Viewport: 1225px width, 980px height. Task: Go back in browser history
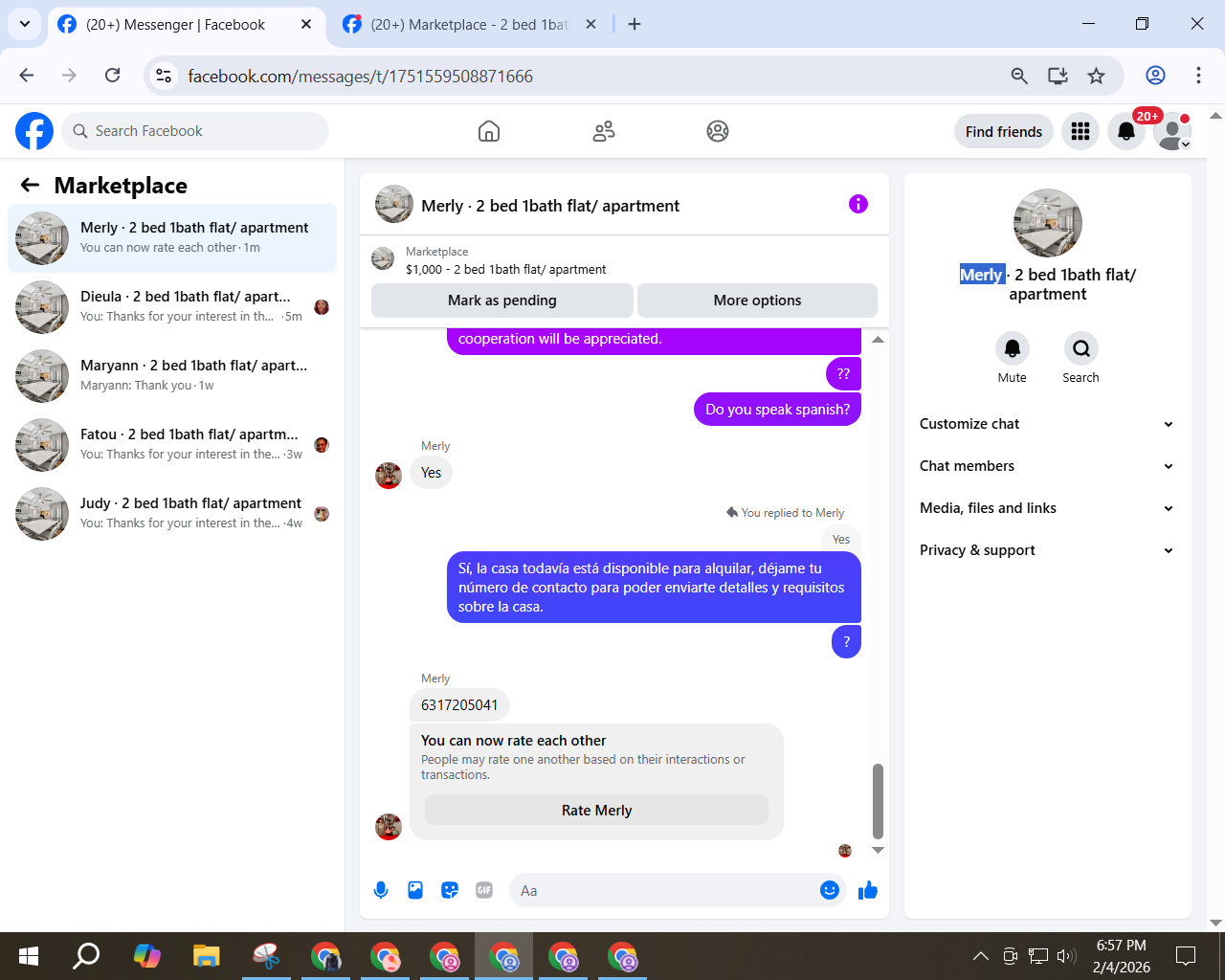point(27,76)
